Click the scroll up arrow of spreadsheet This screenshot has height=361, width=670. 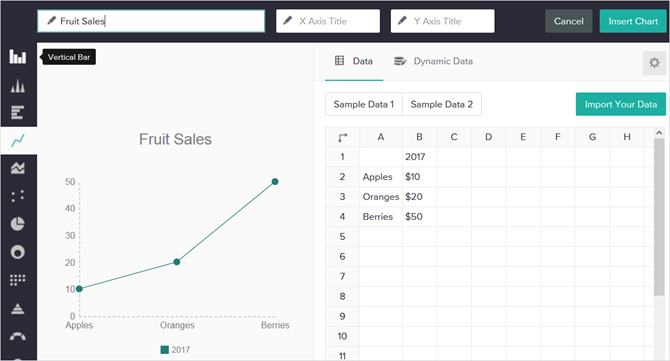[x=659, y=133]
